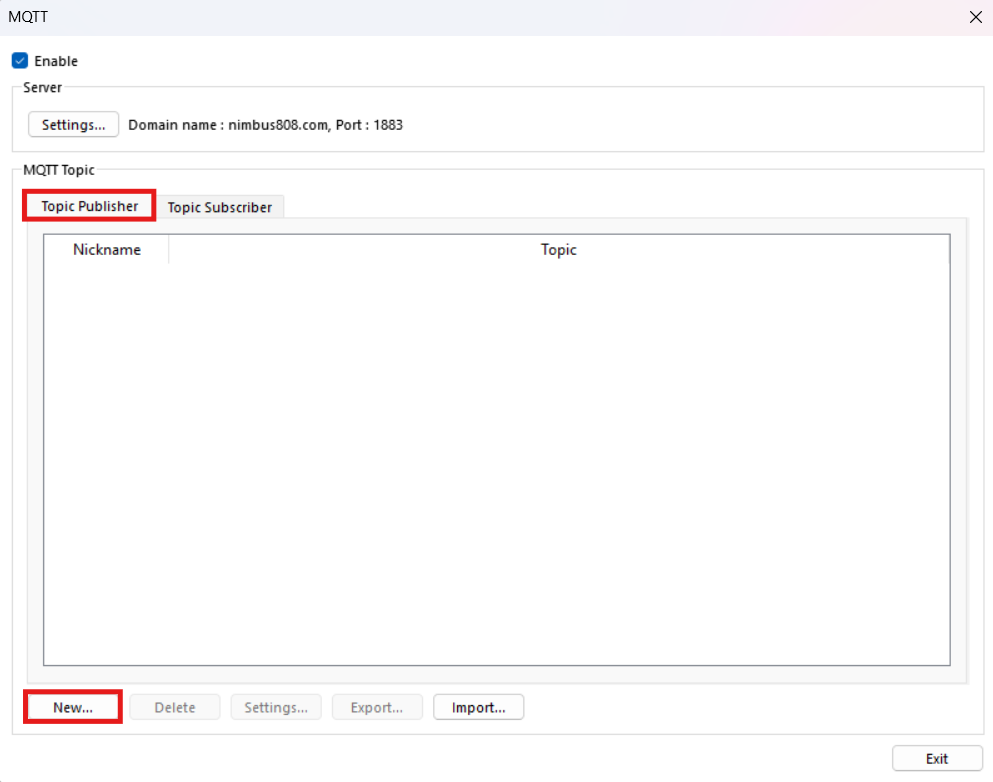Image resolution: width=993 pixels, height=782 pixels.
Task: Click the Nickname column header
Action: click(106, 250)
